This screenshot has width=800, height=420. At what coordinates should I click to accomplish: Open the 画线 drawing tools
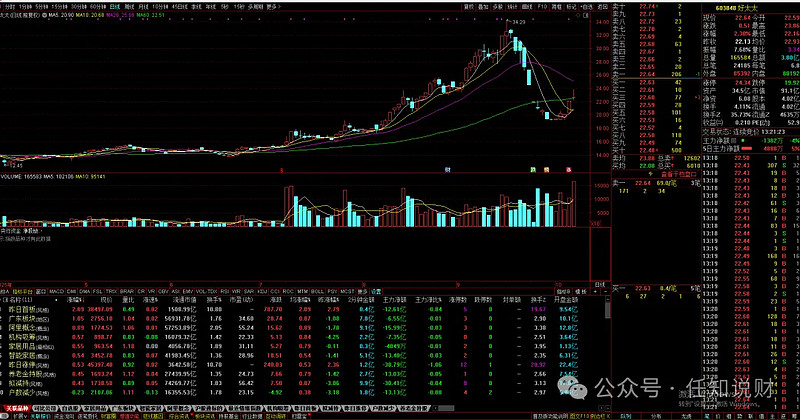tap(527, 7)
